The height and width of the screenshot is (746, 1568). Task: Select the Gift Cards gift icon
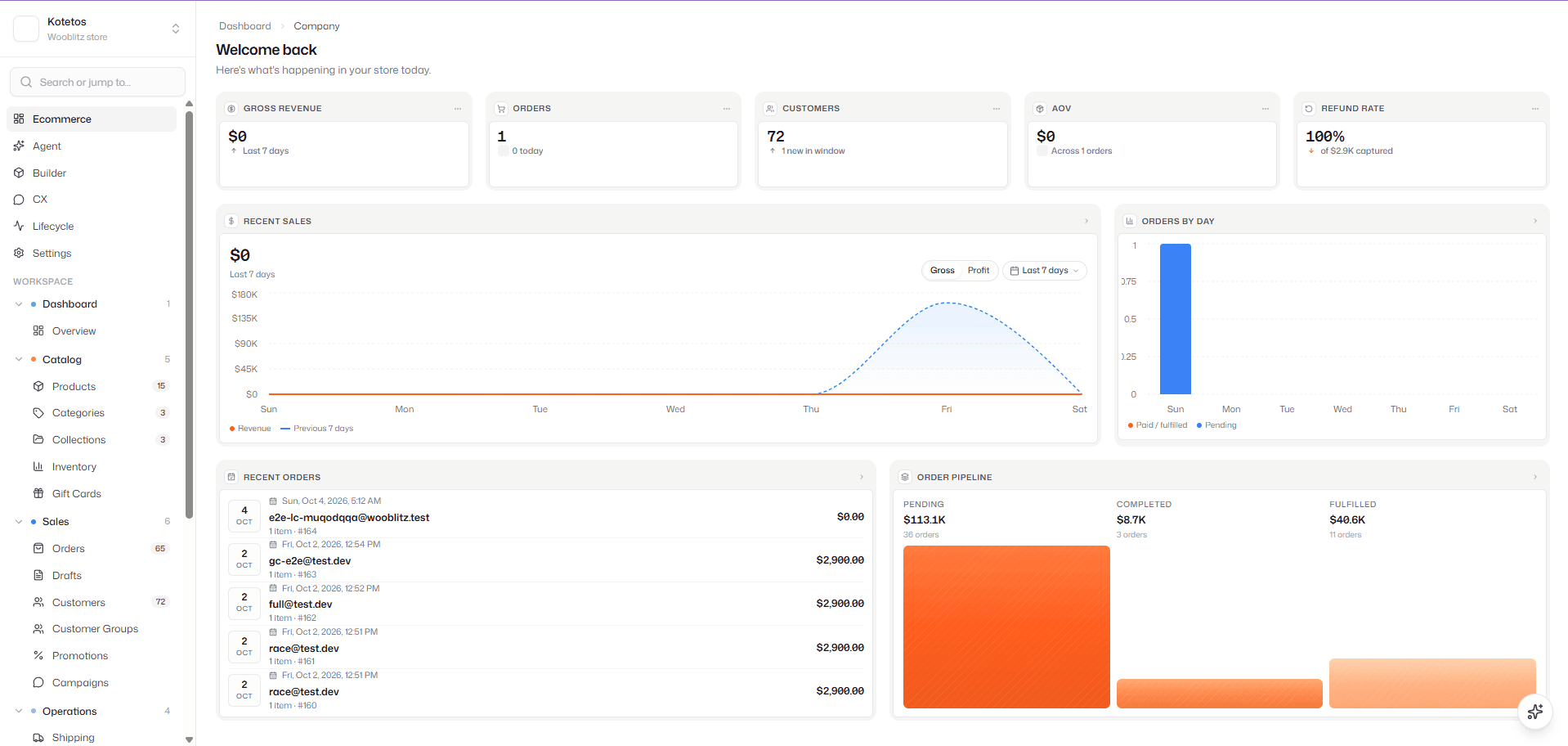[38, 493]
